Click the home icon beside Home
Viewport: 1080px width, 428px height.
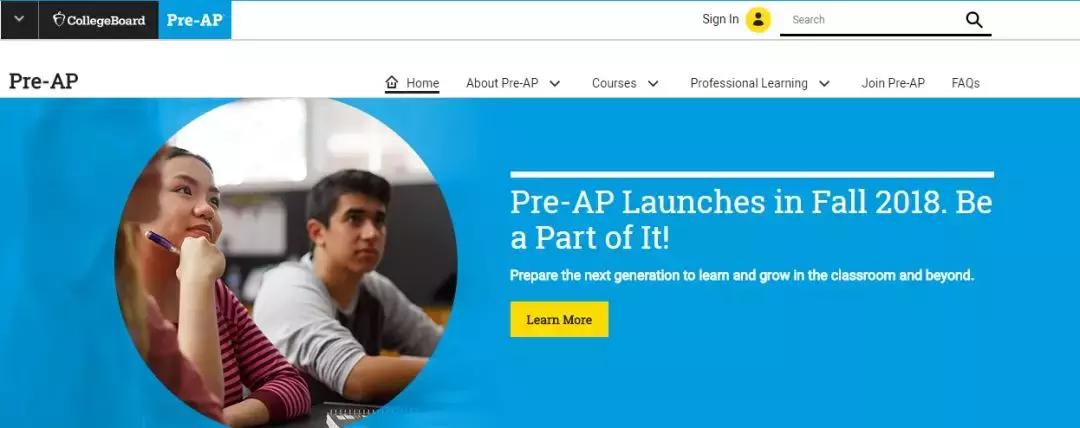(392, 83)
